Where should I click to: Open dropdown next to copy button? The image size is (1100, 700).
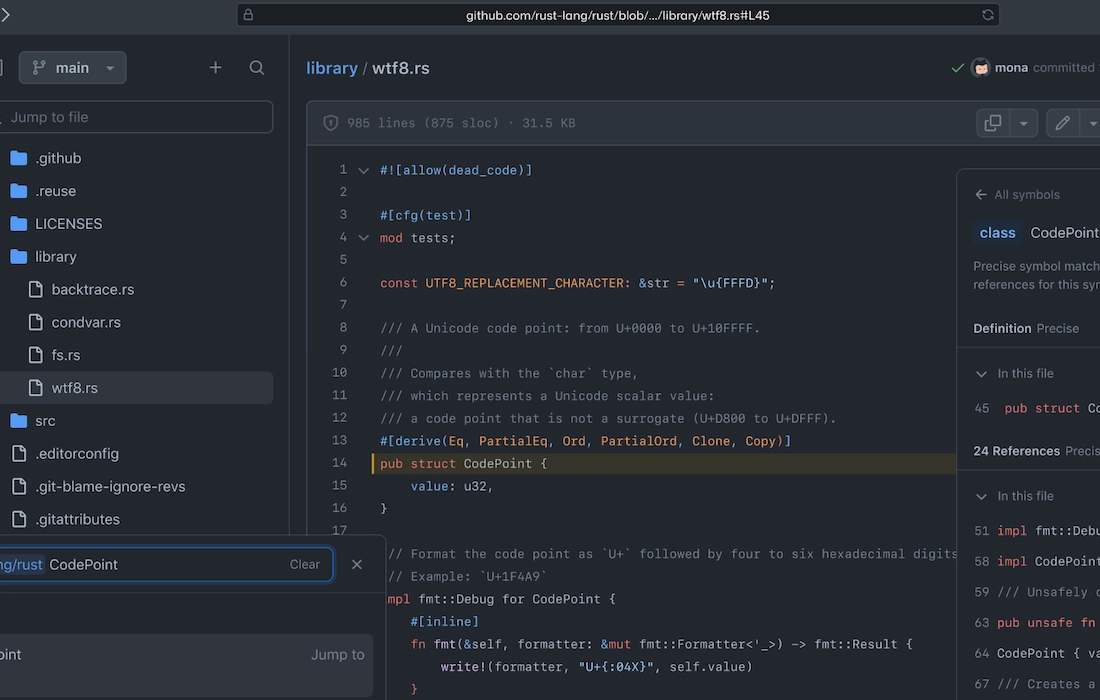pos(1023,123)
